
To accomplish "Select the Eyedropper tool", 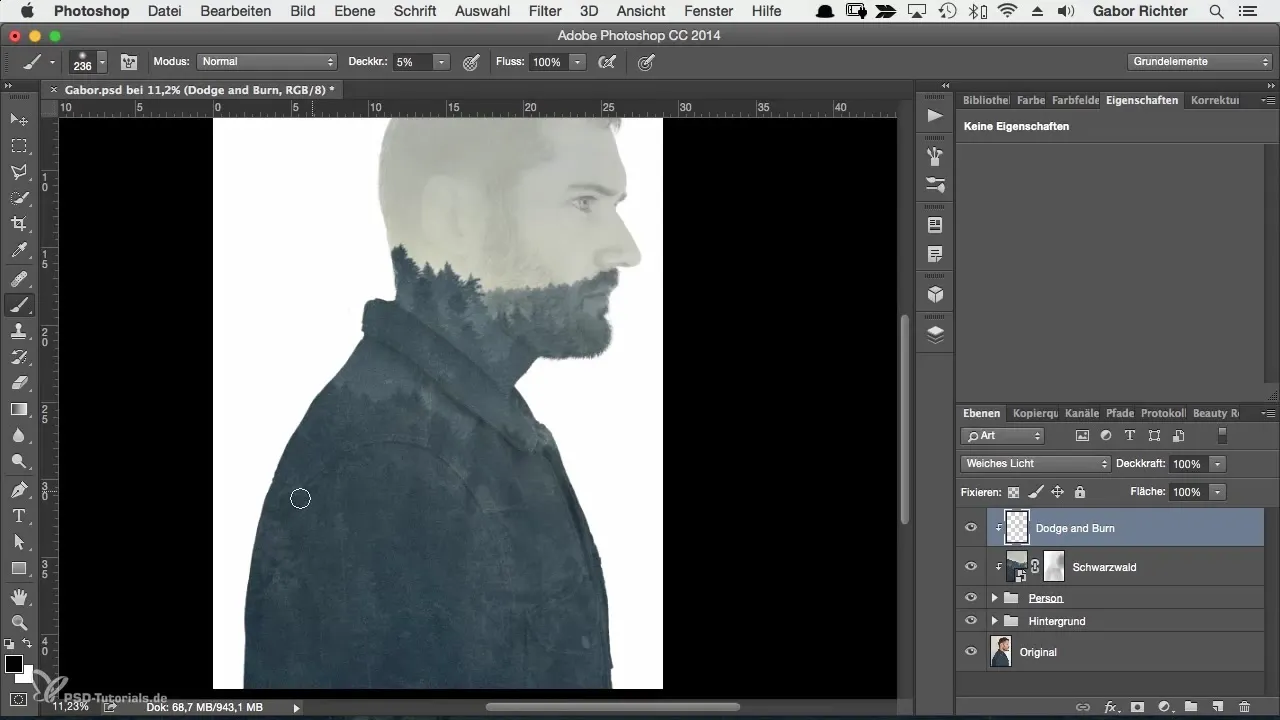I will 19,250.
